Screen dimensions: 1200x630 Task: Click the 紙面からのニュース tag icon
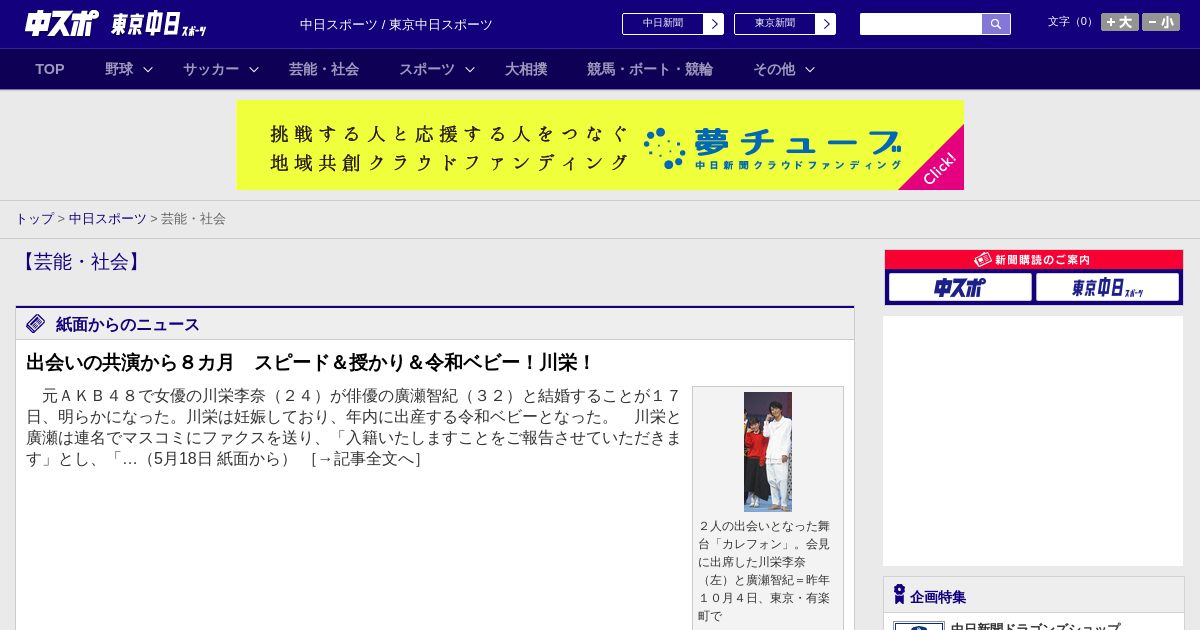tap(36, 323)
